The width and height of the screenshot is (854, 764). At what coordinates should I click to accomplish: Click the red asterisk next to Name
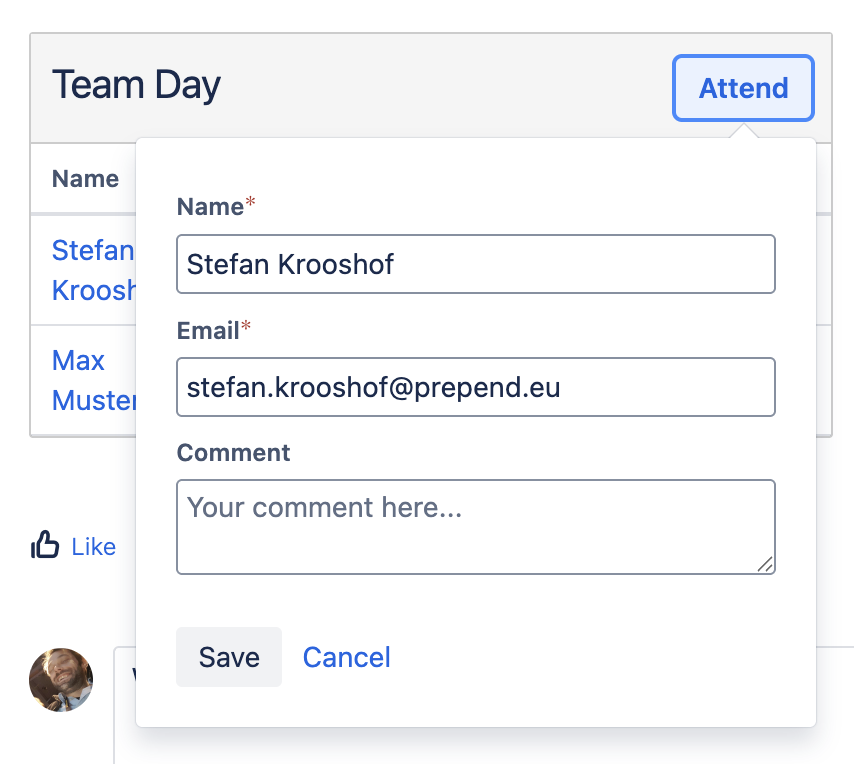click(251, 204)
